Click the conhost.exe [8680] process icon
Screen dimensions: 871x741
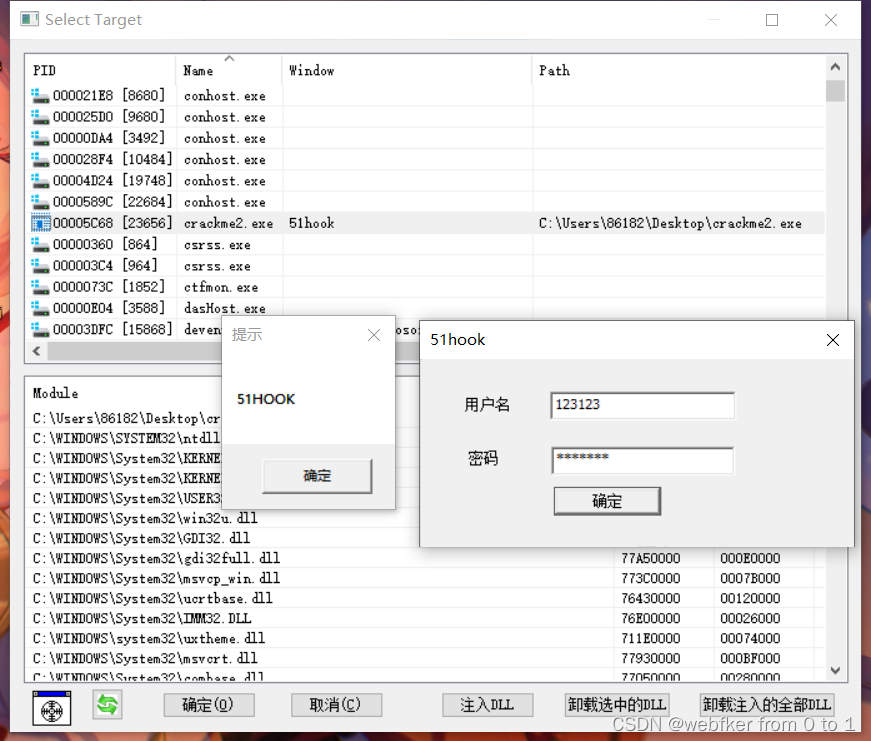38,96
